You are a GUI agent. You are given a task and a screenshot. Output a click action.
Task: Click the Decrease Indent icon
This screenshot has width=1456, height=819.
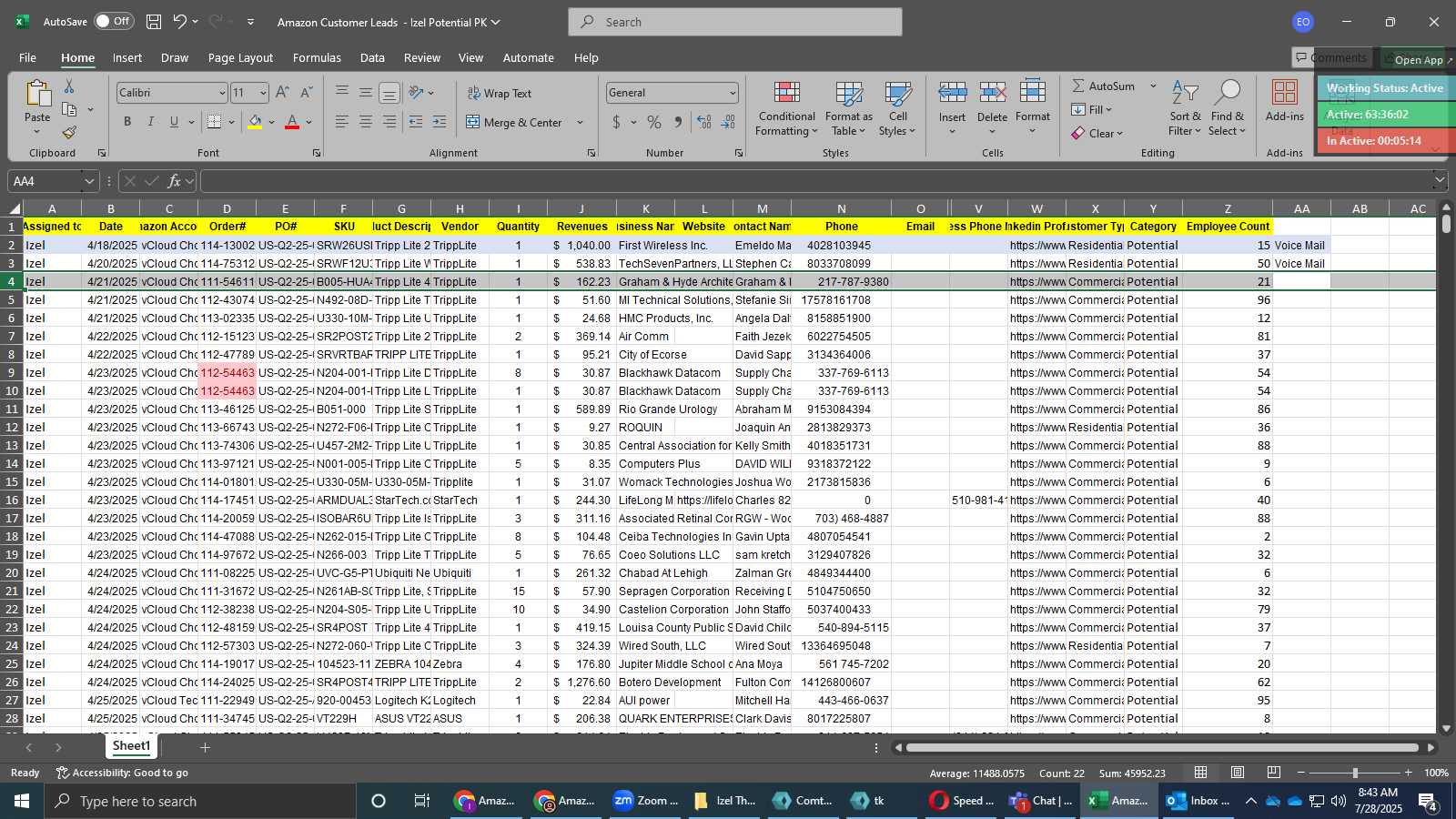416,122
